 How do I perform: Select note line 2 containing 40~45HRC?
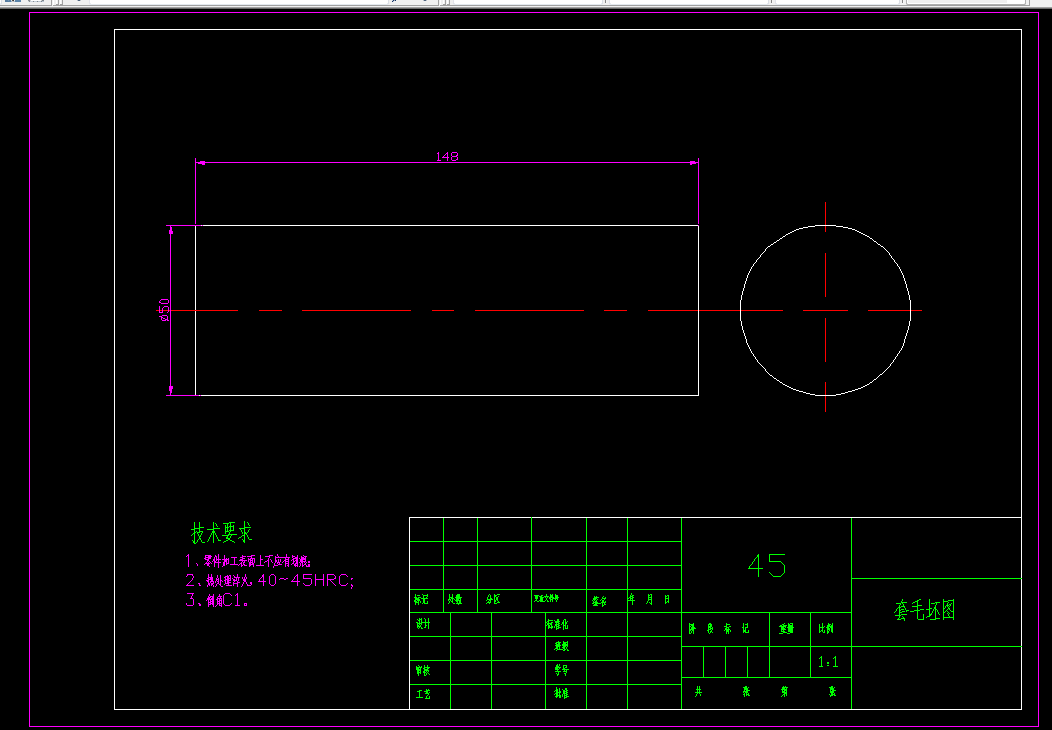coord(269,580)
